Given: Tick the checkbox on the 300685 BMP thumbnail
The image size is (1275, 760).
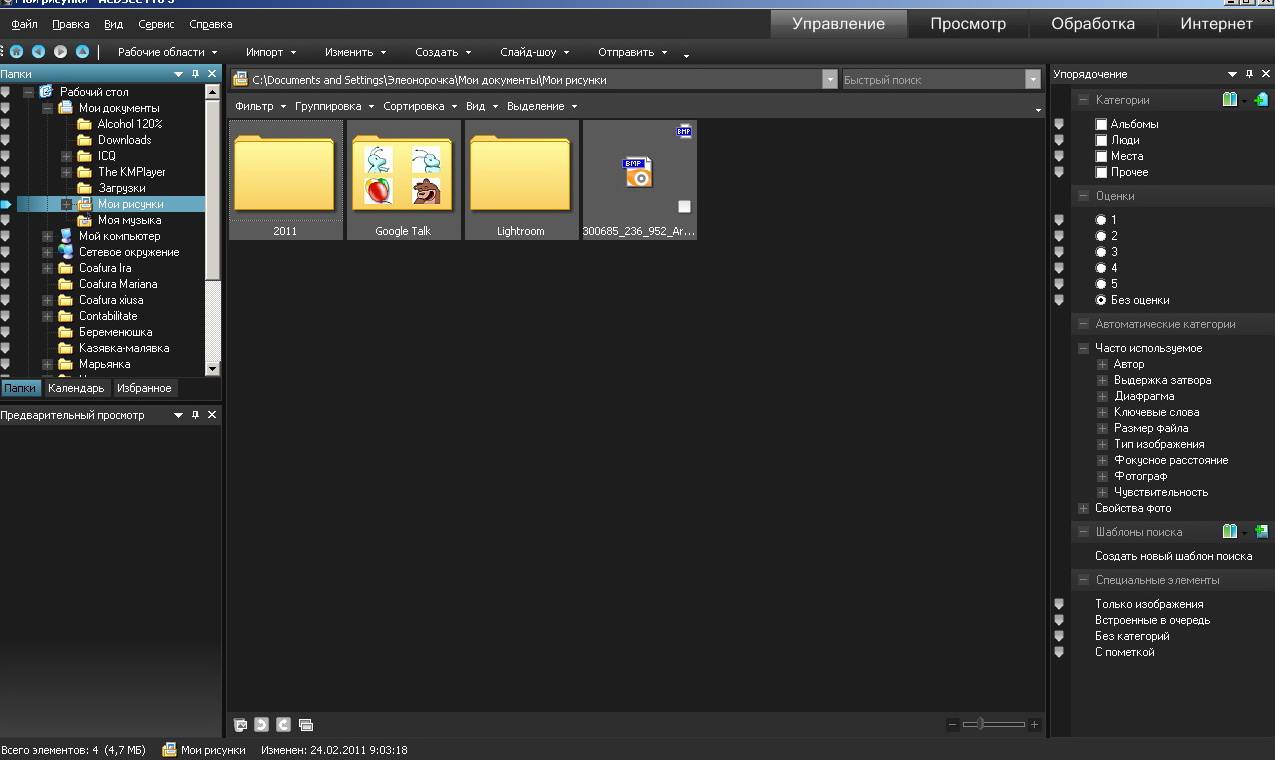Looking at the screenshot, I should pyautogui.click(x=684, y=206).
